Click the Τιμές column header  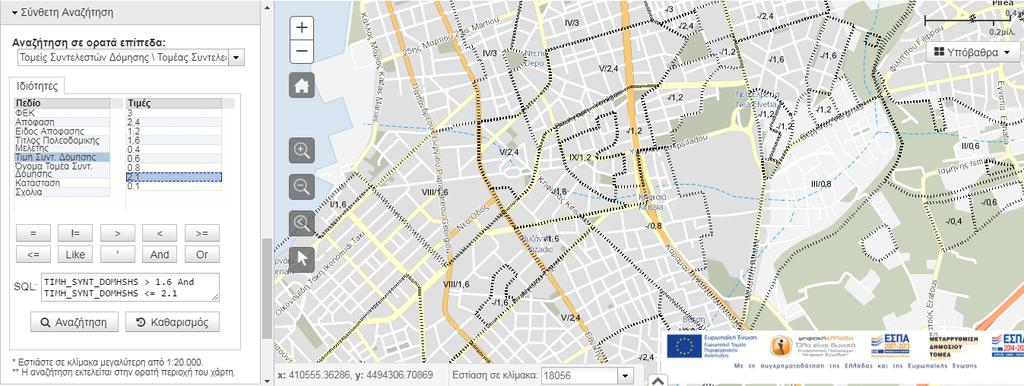pos(173,103)
